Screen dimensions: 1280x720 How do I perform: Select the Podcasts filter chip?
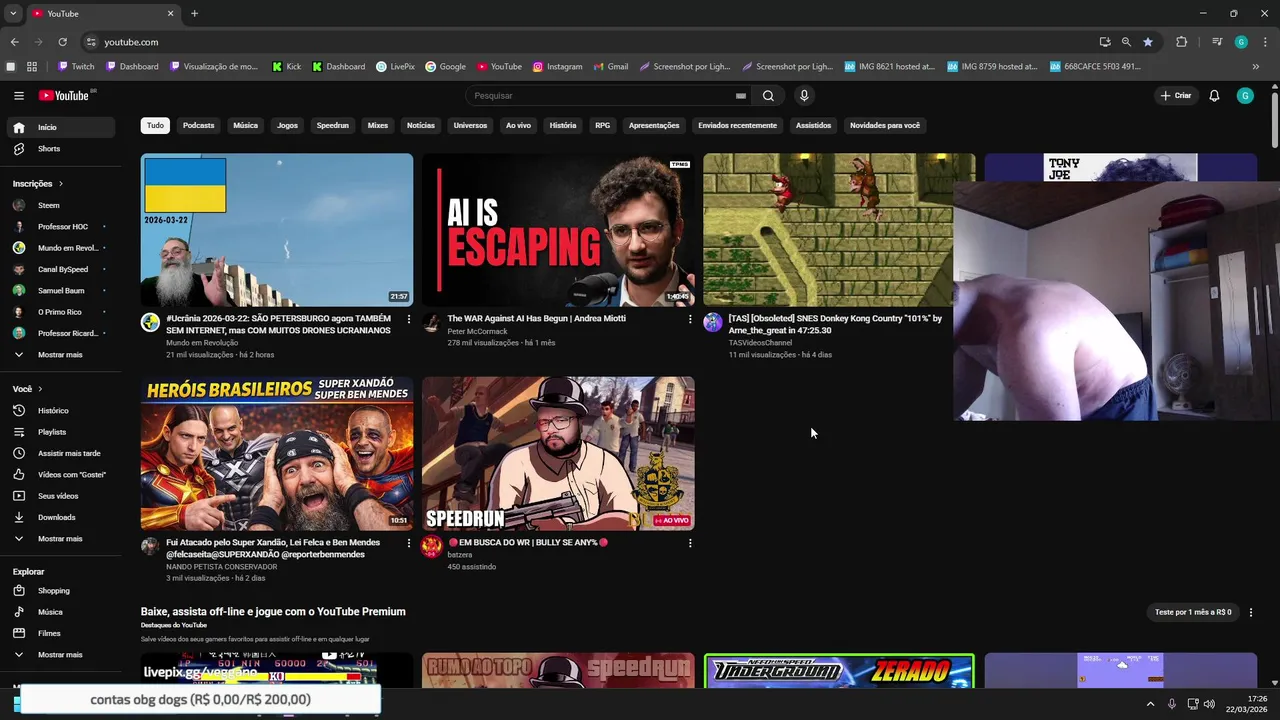(198, 126)
